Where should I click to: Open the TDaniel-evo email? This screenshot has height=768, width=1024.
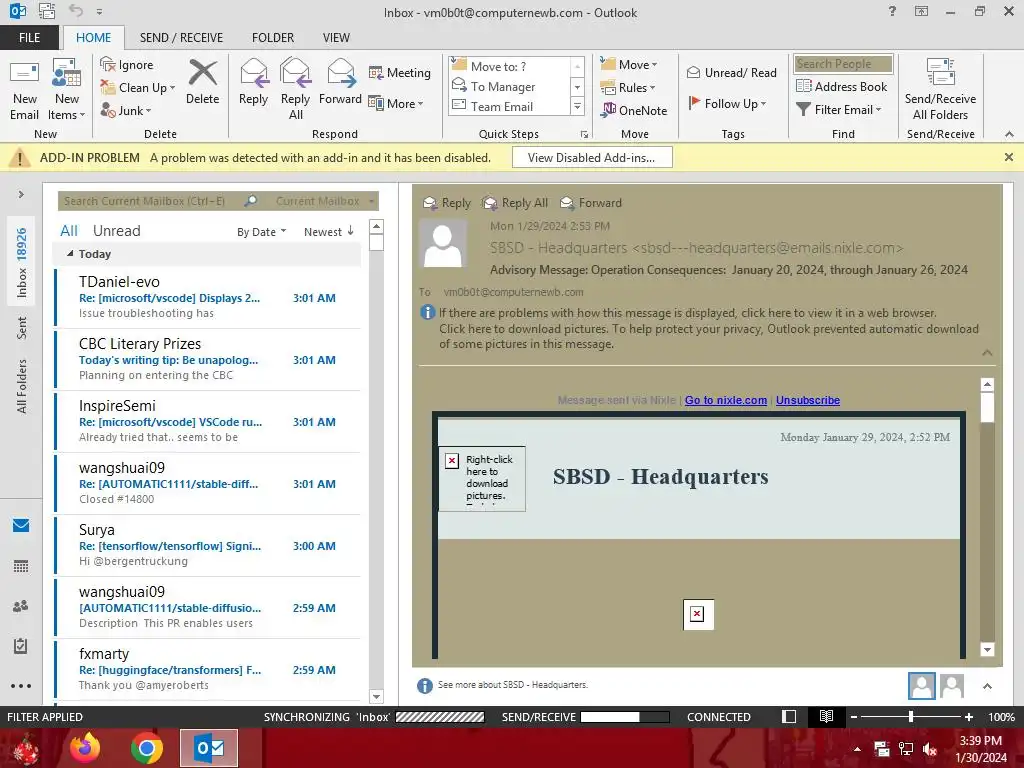(x=208, y=297)
